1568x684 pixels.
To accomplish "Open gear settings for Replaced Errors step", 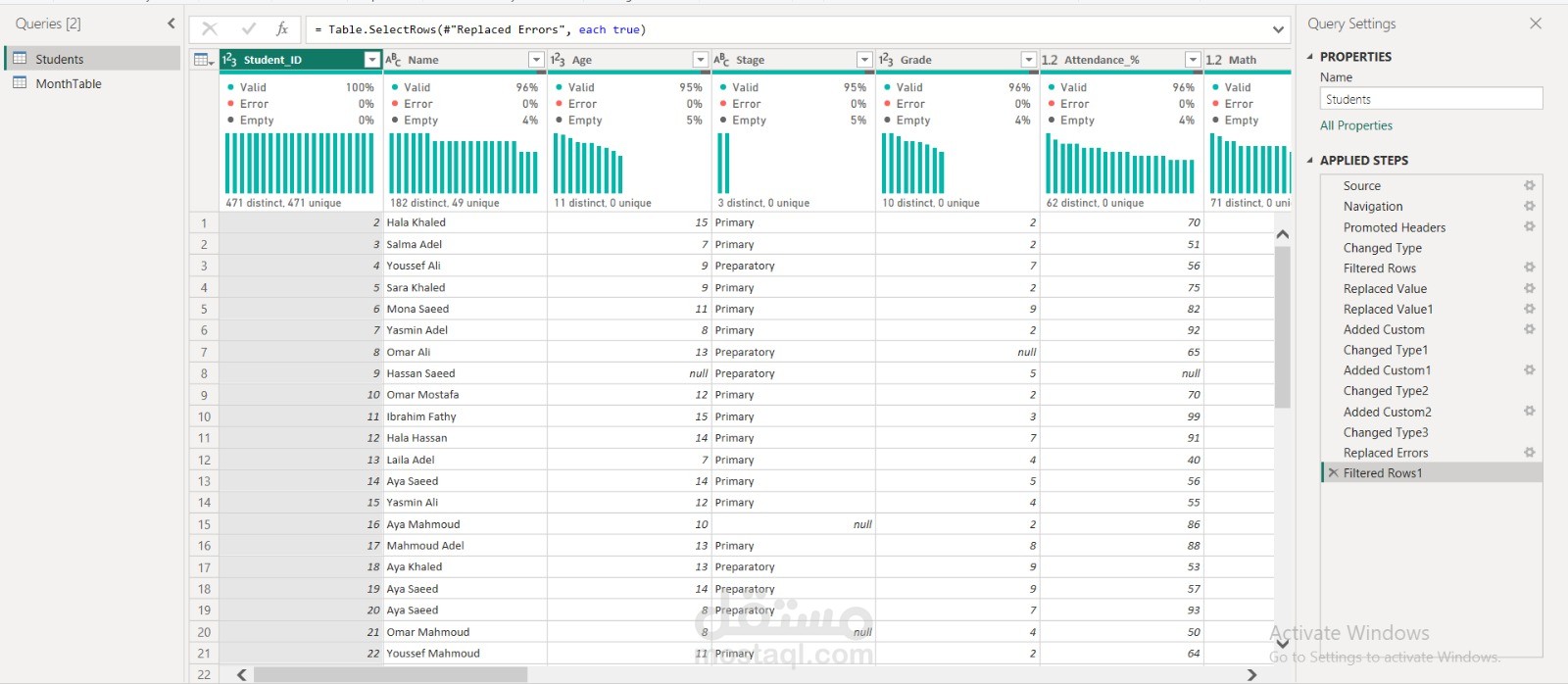I will (1529, 453).
